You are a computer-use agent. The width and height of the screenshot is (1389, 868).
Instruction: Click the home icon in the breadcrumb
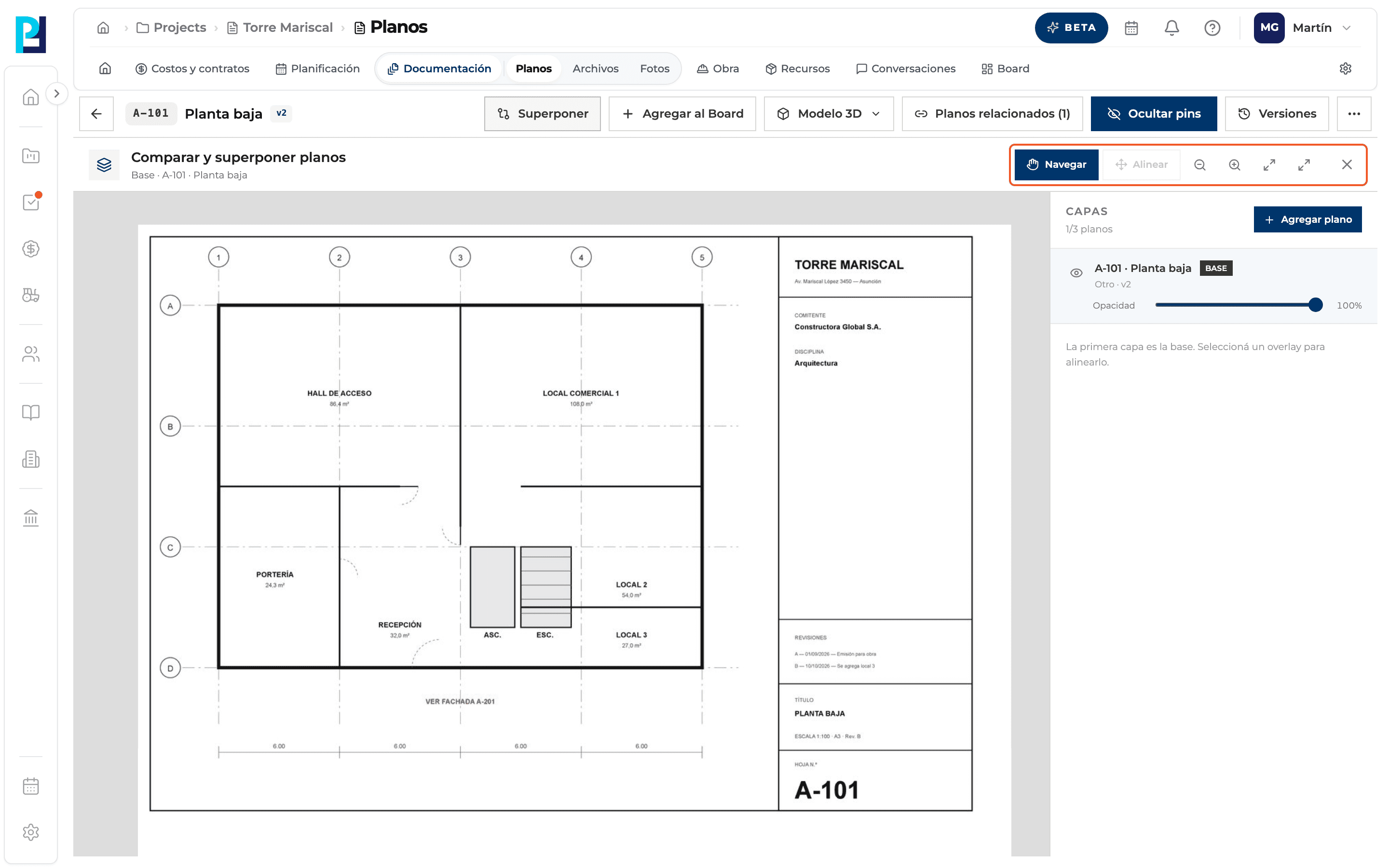[103, 27]
